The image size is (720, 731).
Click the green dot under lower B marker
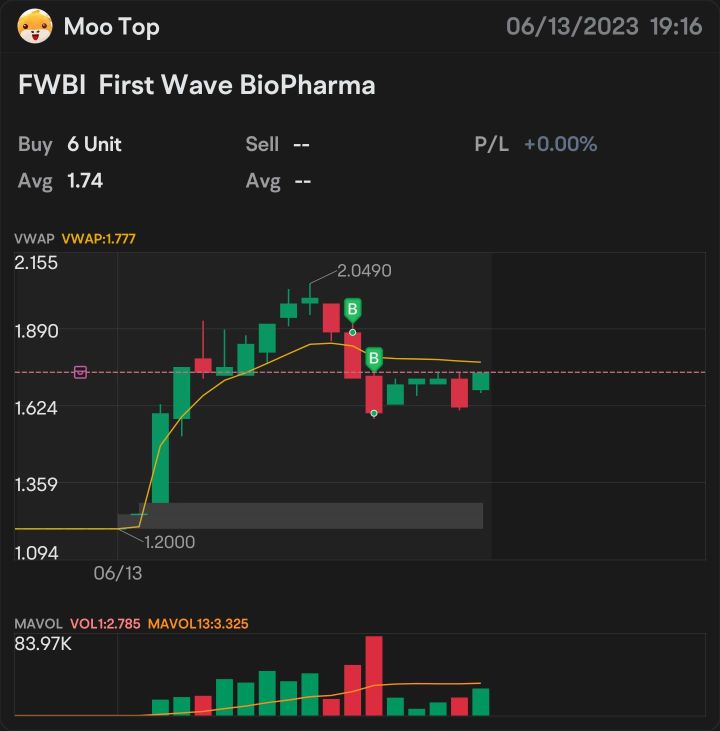pos(374,413)
